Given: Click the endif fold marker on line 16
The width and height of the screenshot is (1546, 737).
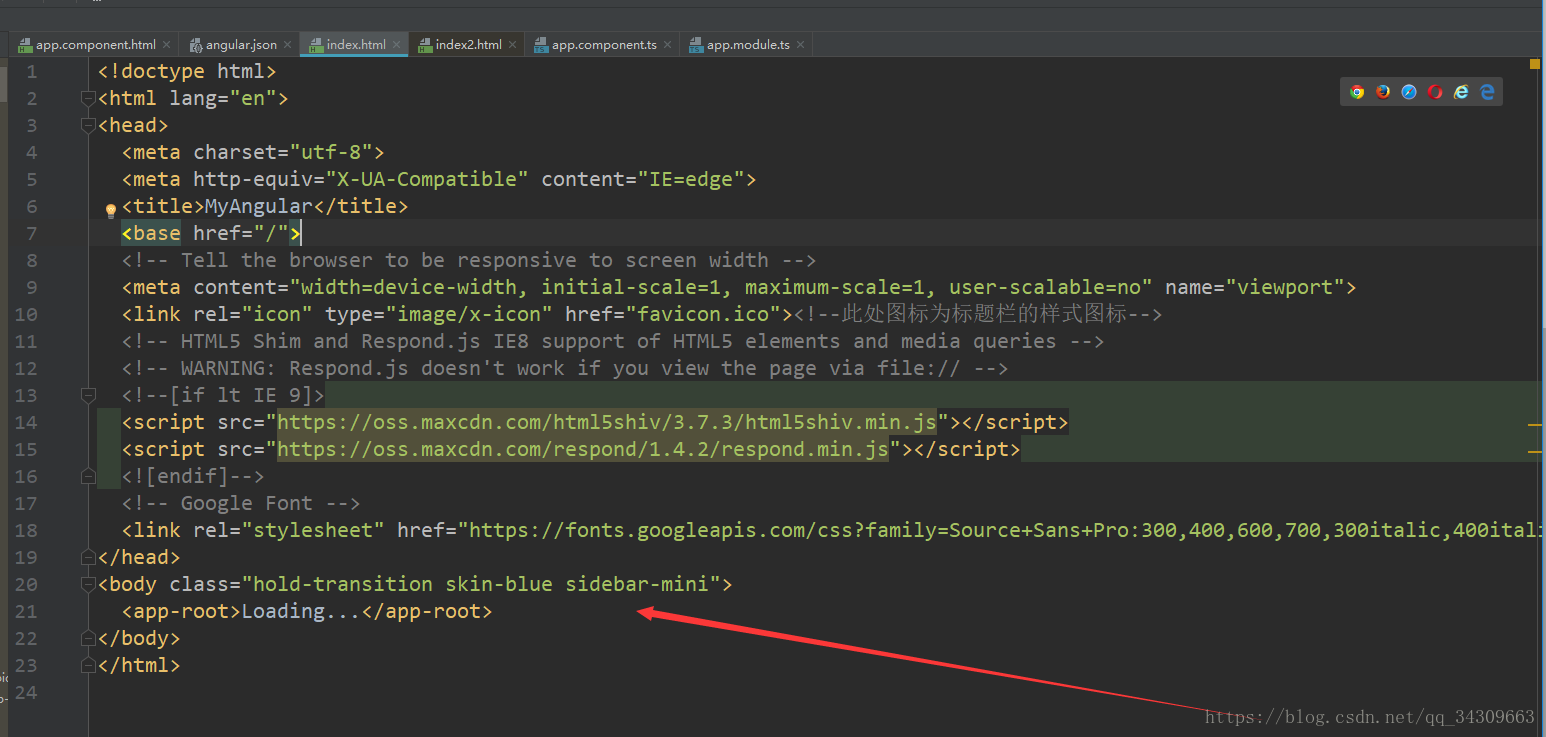Looking at the screenshot, I should pos(88,476).
